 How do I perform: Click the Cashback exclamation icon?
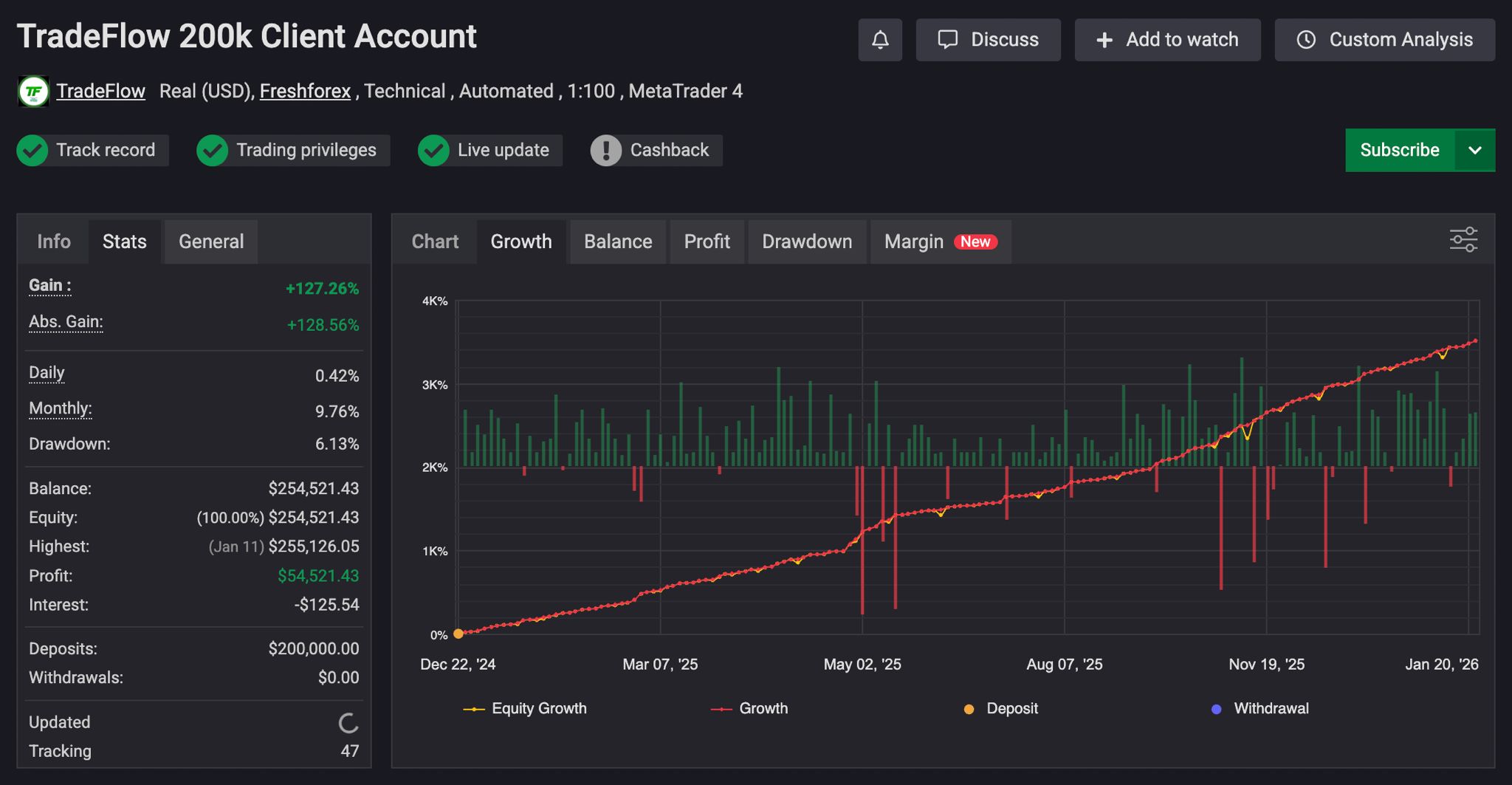[x=606, y=151]
